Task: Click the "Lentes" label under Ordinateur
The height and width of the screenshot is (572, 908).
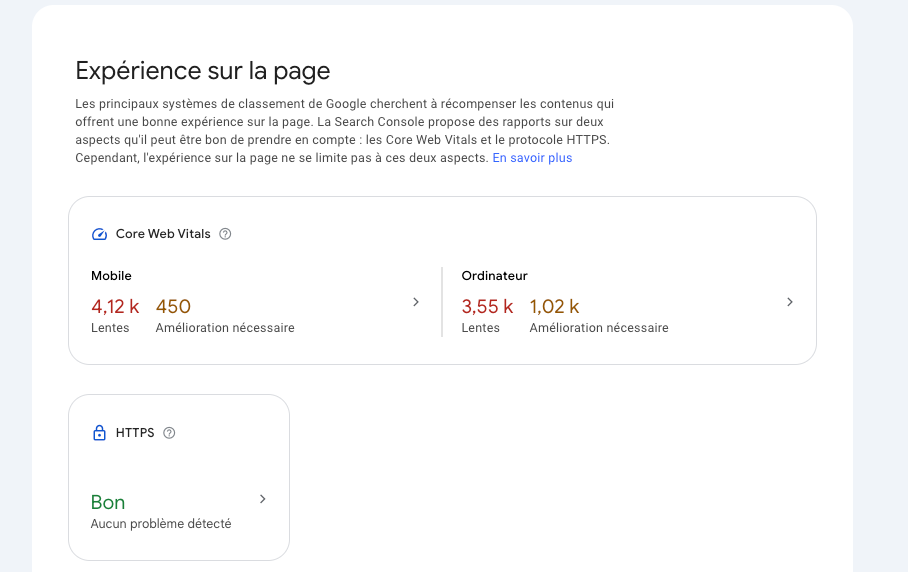Action: click(481, 328)
